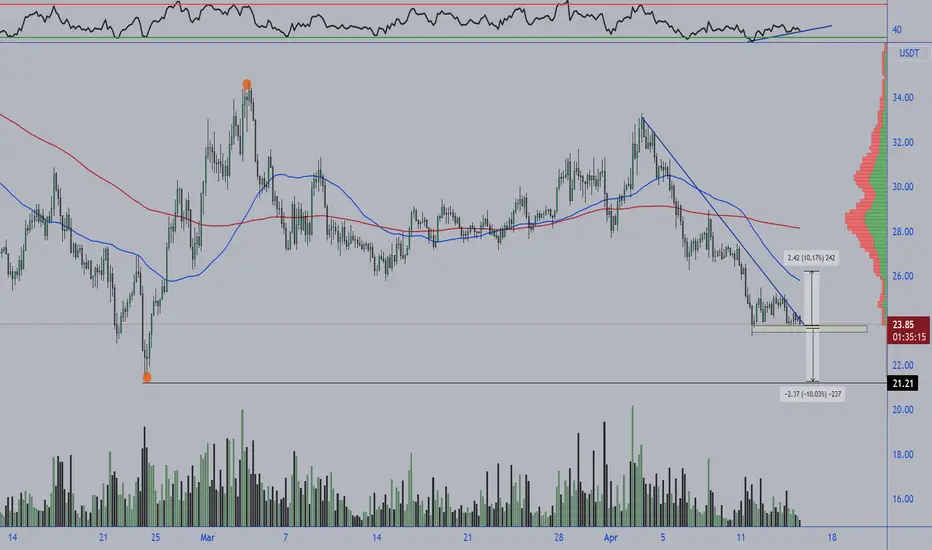Select the black horizontal line at 21.21
This screenshot has height=550, width=932.
515,383
